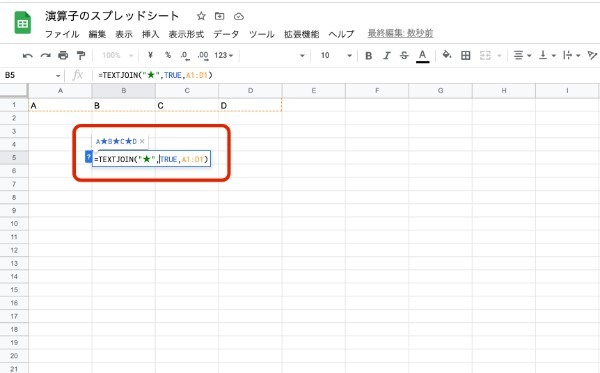The height and width of the screenshot is (373, 600).
Task: Select the paint format roller
Action: click(81, 55)
